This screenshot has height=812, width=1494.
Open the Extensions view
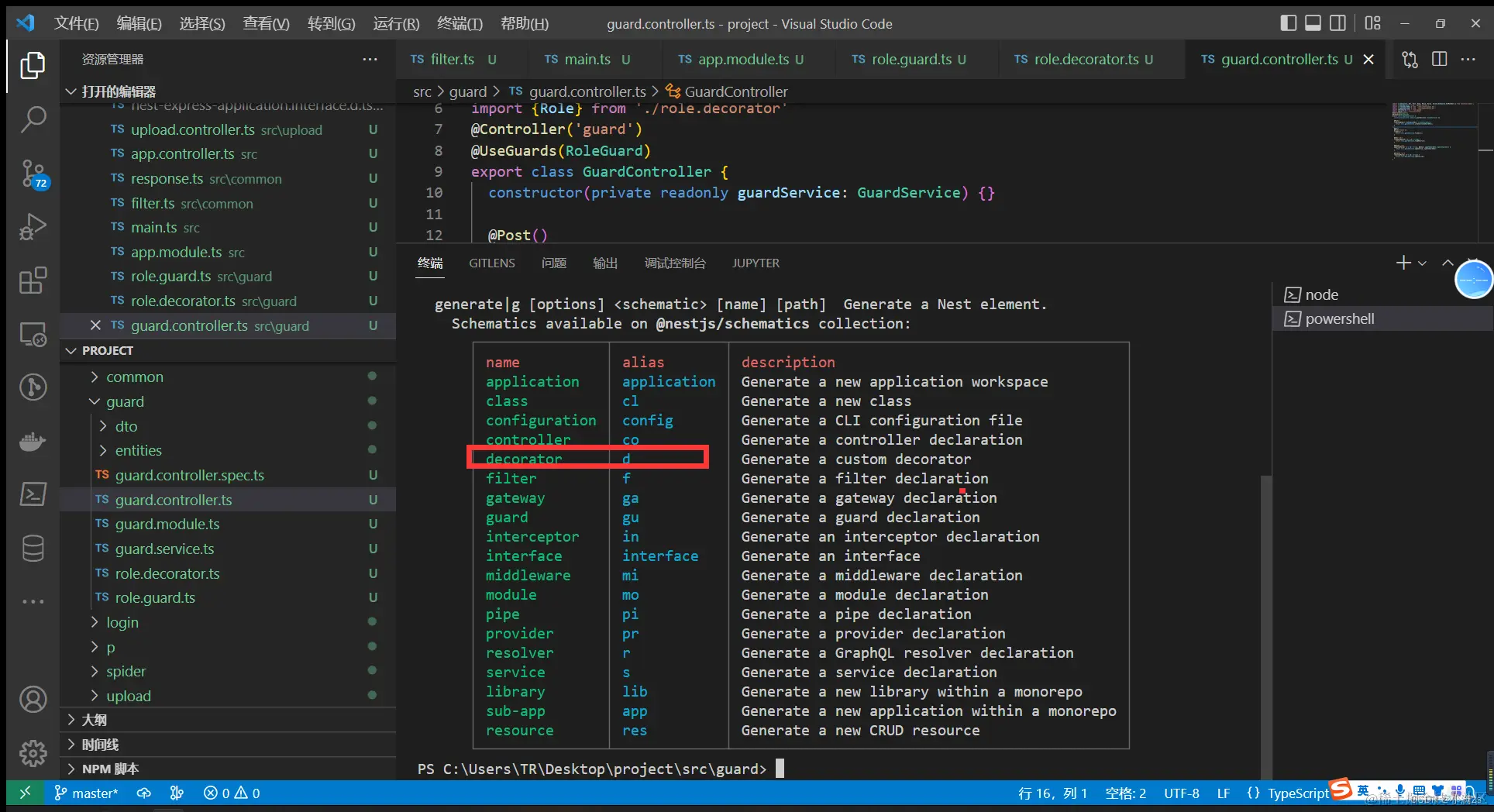click(x=33, y=280)
